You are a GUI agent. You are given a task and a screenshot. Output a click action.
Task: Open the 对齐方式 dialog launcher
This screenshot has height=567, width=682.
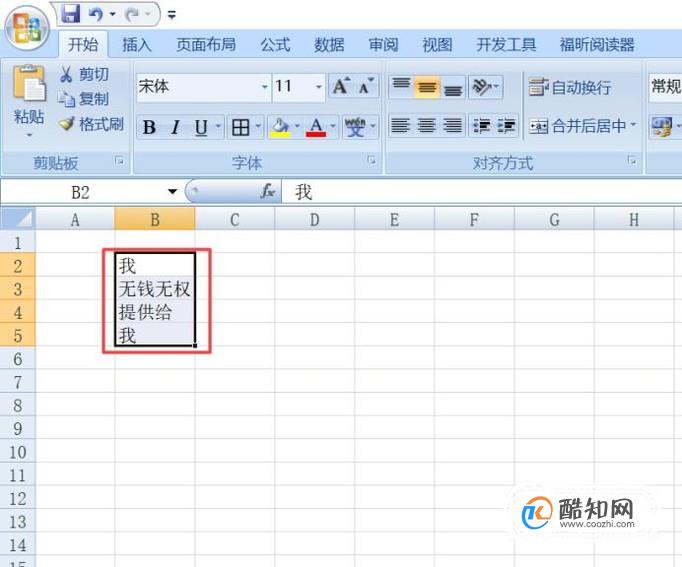click(632, 160)
